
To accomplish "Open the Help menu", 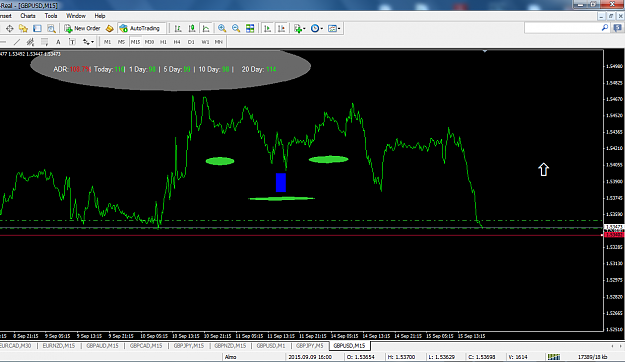I will (100, 16).
